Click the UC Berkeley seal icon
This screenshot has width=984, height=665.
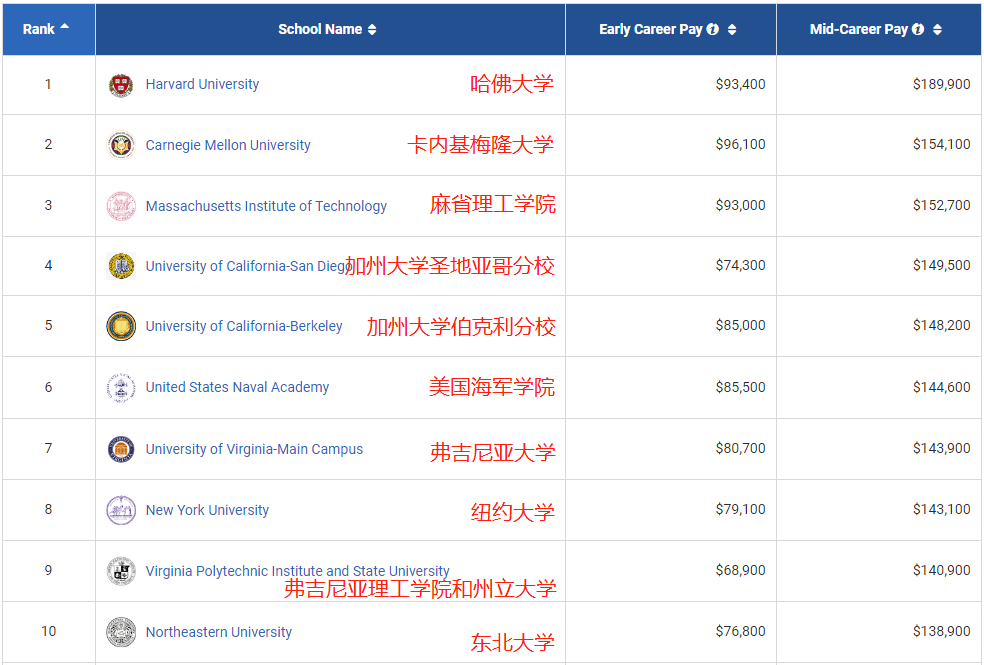pos(121,326)
